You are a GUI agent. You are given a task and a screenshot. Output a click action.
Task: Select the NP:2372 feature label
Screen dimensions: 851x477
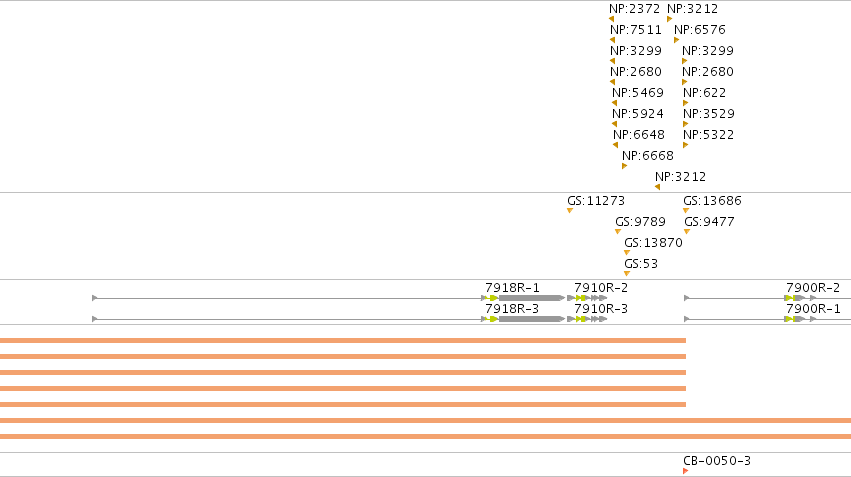point(634,9)
